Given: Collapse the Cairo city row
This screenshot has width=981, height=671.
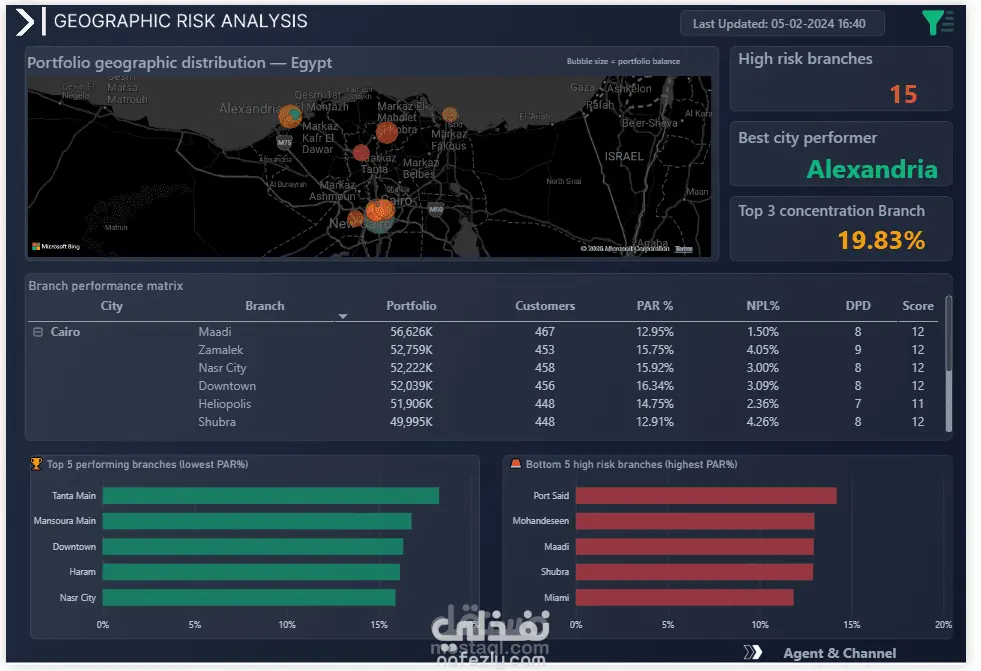Looking at the screenshot, I should (x=38, y=332).
